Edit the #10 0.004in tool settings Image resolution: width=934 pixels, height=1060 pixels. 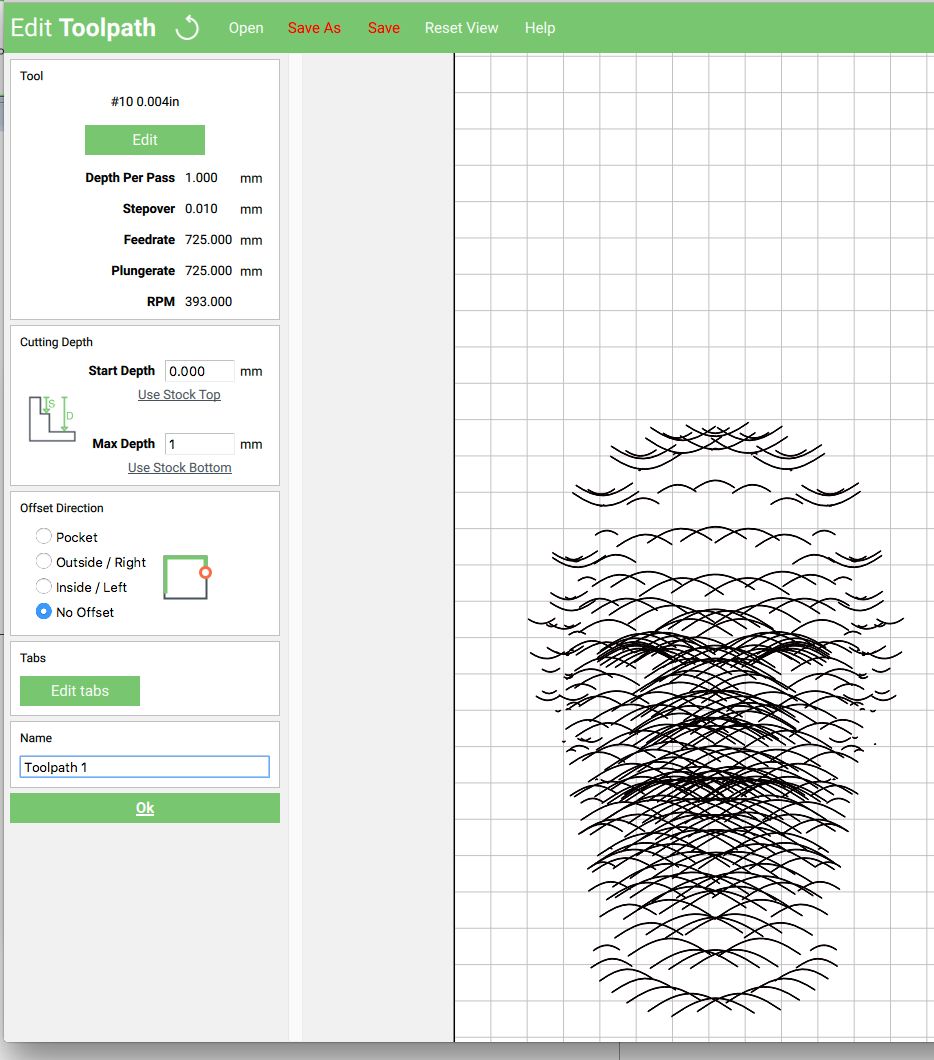click(x=144, y=139)
